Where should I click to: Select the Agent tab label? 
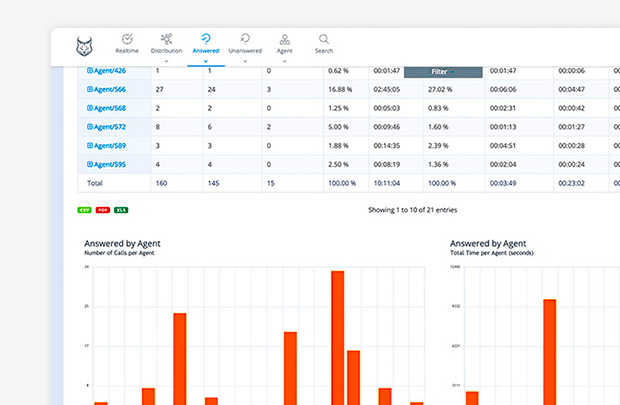pyautogui.click(x=284, y=51)
